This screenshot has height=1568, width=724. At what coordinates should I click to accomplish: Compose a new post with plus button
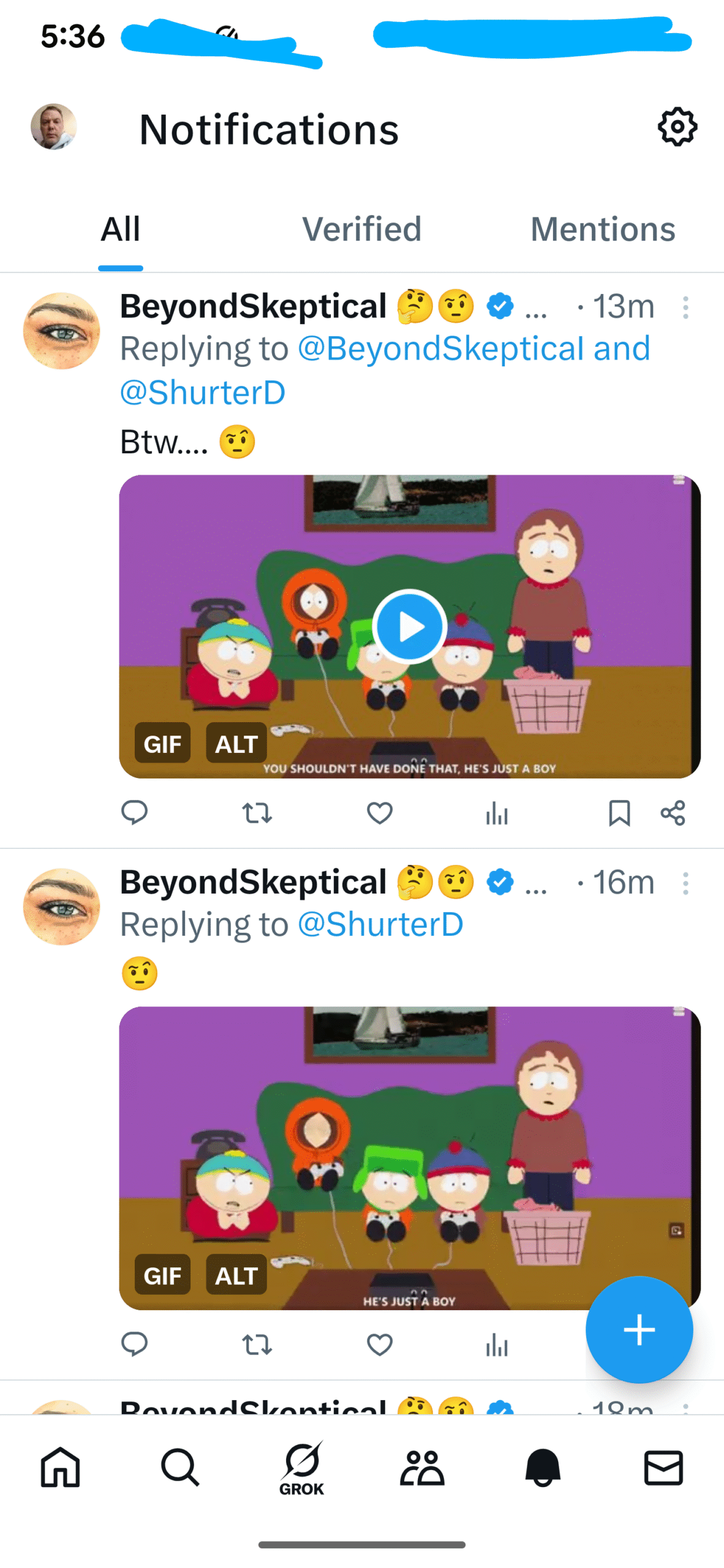click(639, 1329)
